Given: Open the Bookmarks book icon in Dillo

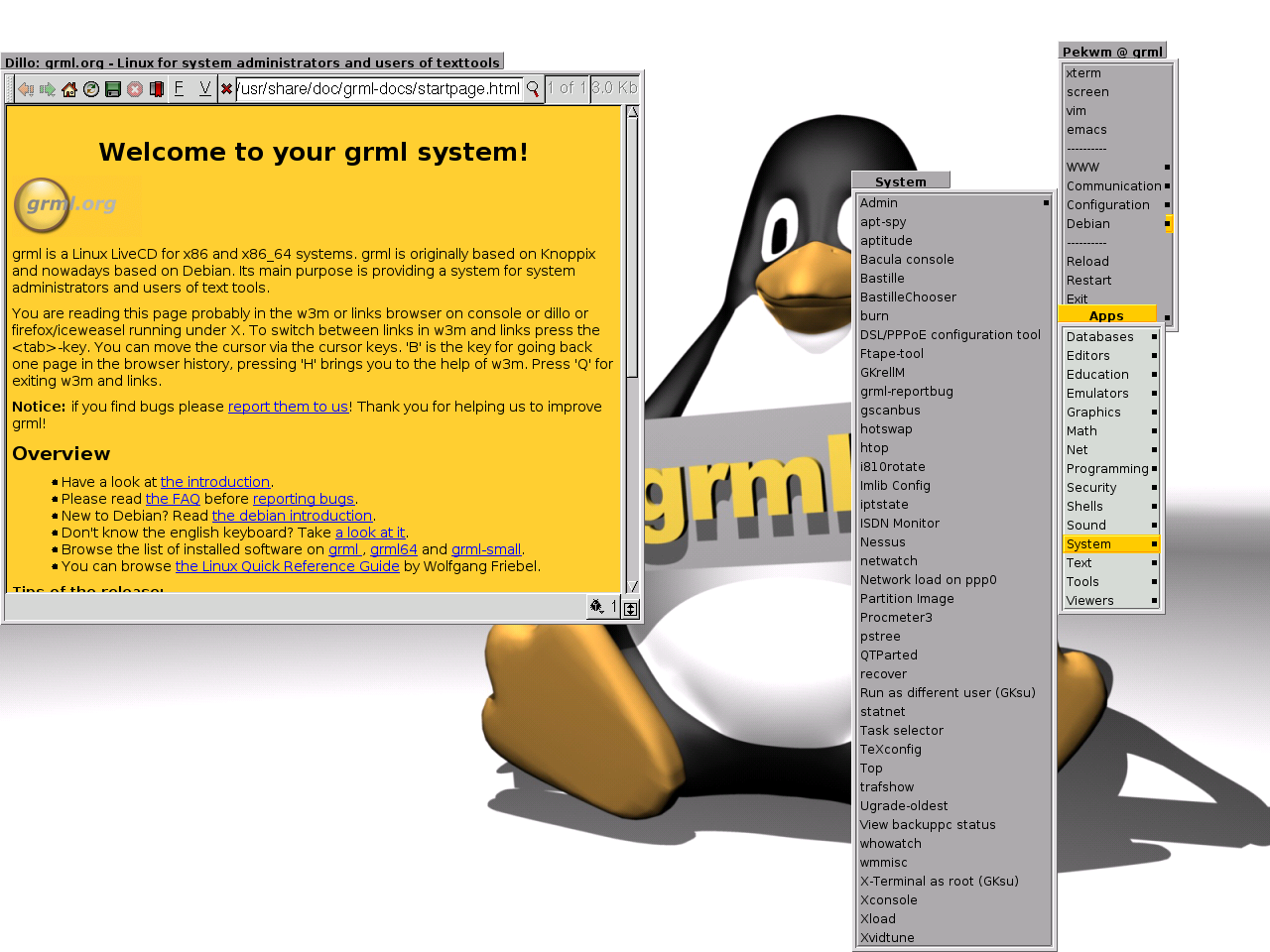Looking at the screenshot, I should [157, 89].
